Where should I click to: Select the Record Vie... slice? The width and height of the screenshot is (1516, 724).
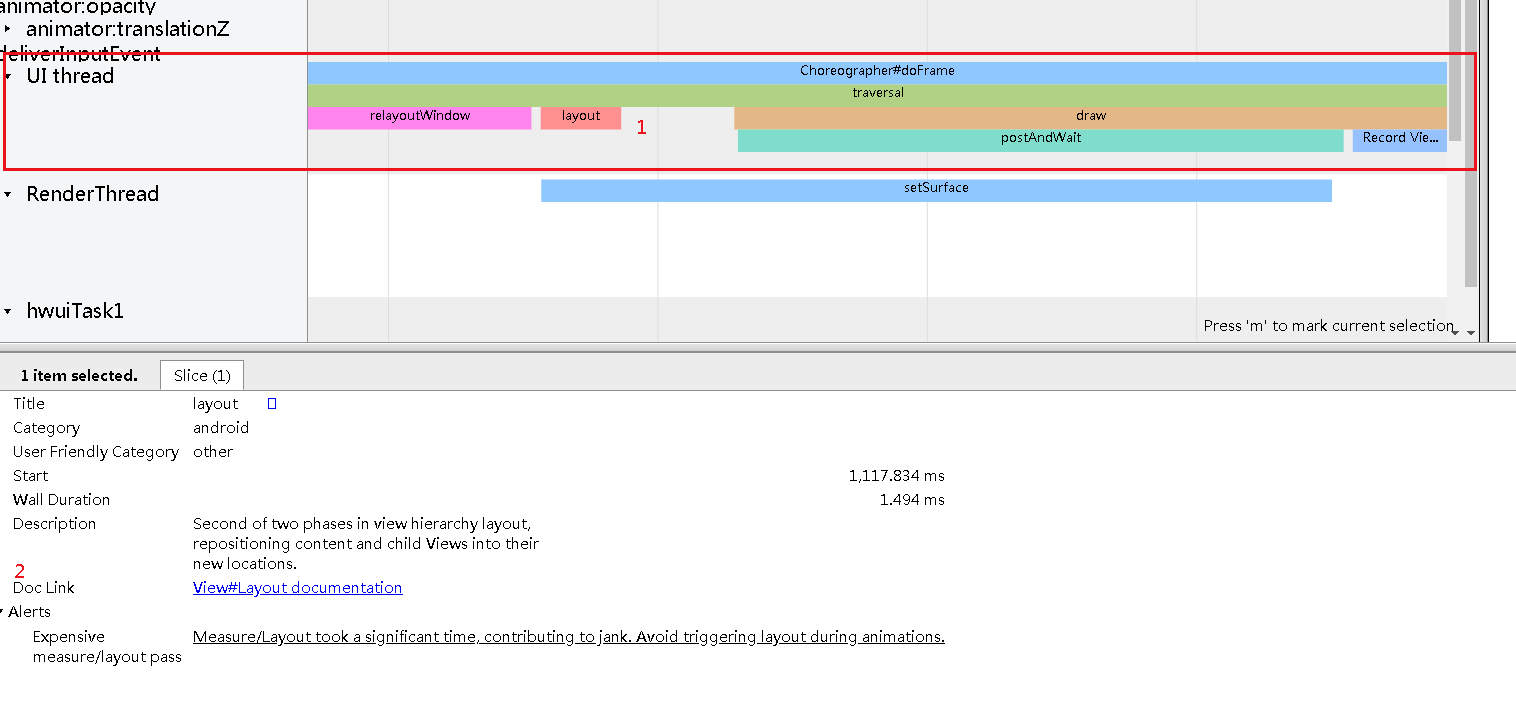point(1400,140)
